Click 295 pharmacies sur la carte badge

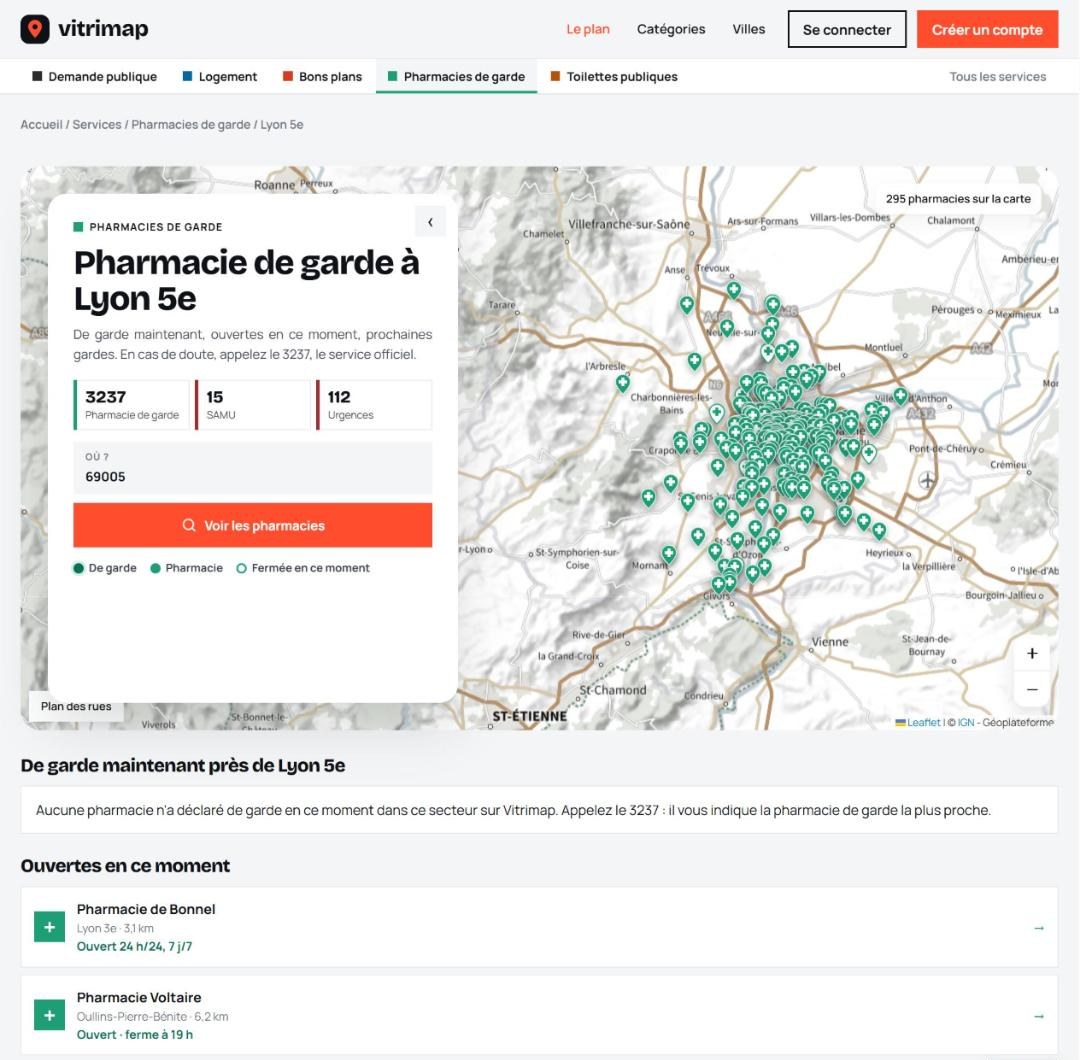pyautogui.click(x=958, y=199)
